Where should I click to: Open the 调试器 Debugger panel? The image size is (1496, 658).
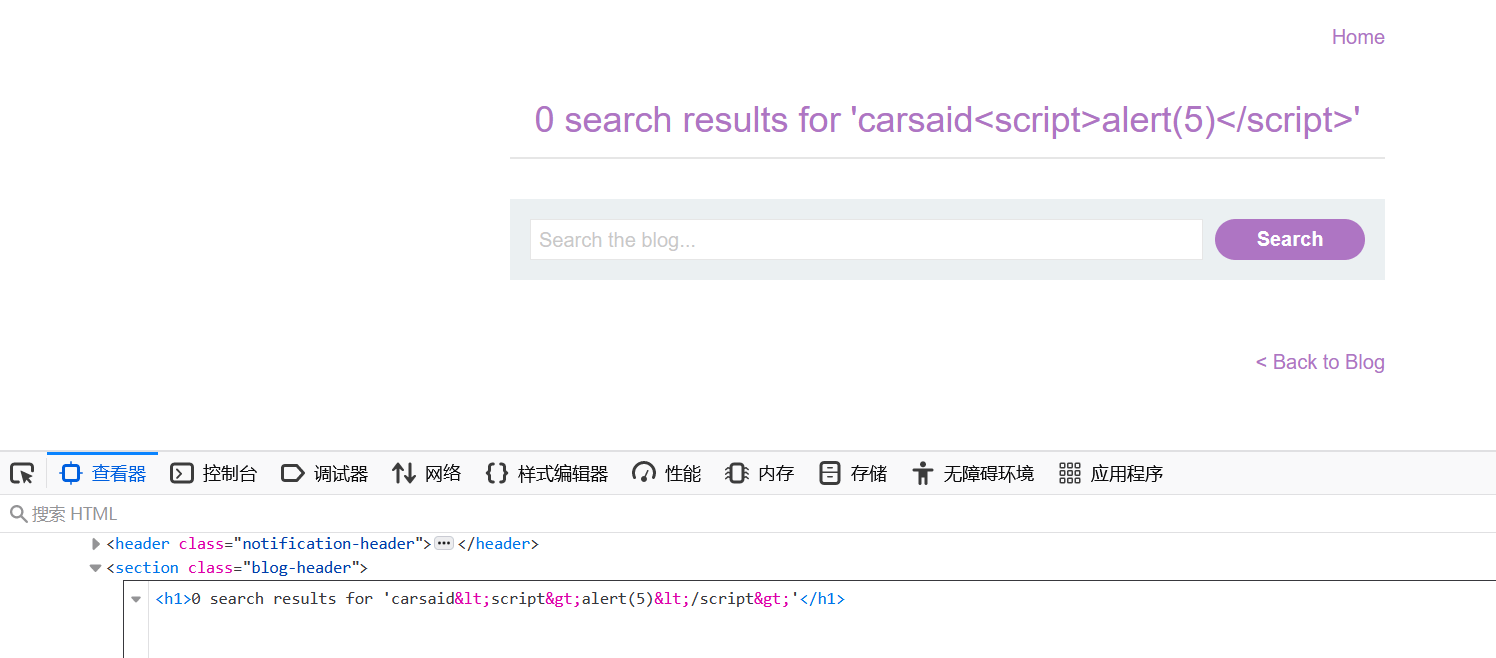[x=325, y=474]
